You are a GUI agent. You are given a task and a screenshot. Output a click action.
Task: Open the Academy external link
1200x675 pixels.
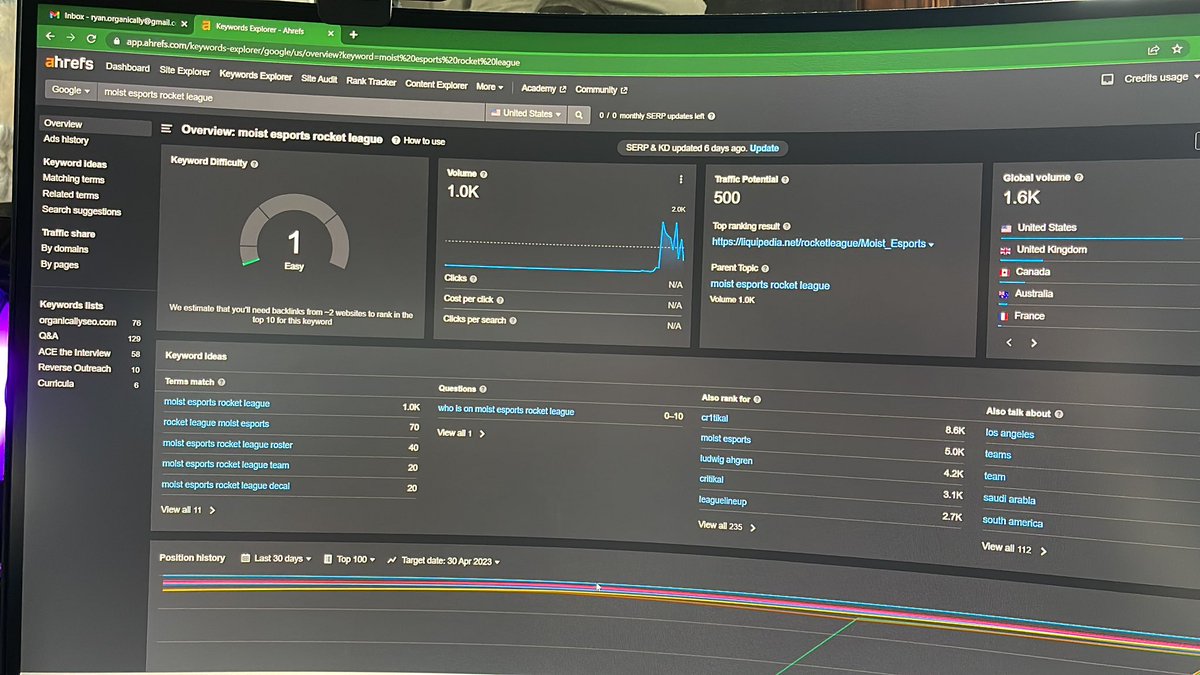[543, 88]
